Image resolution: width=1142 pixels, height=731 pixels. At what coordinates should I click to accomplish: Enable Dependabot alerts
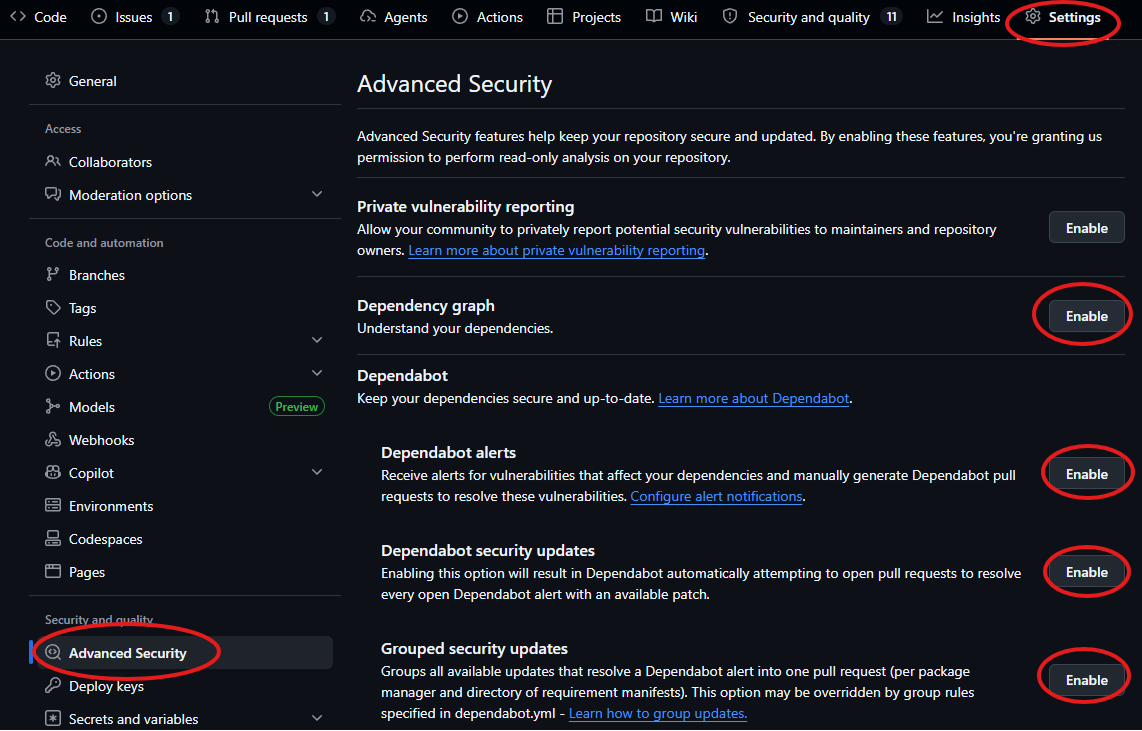tap(1087, 474)
